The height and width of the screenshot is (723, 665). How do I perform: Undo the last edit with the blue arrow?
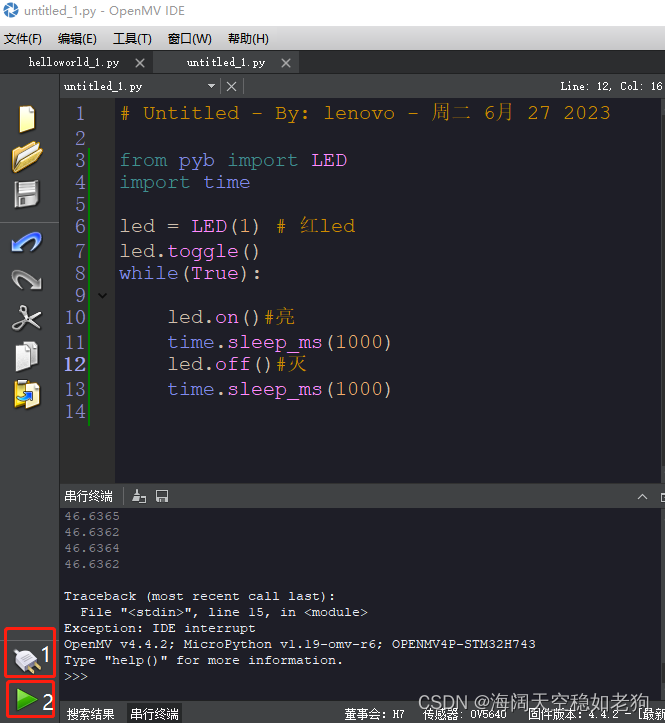click(x=27, y=243)
